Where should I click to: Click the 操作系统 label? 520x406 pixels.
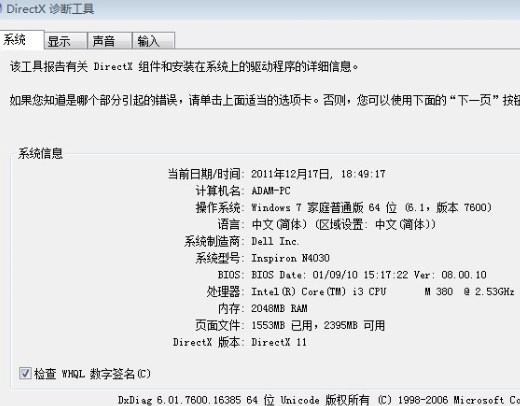point(220,208)
